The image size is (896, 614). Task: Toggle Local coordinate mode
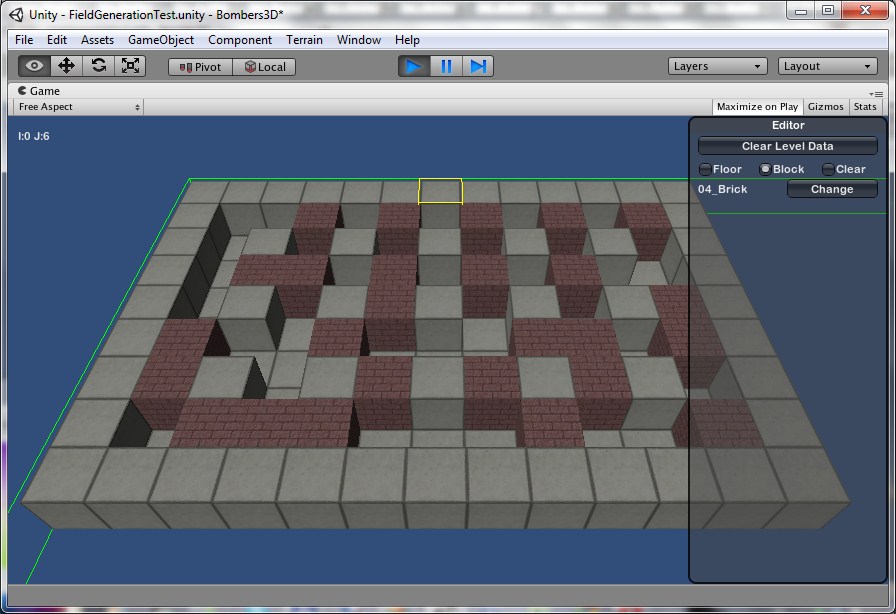[x=265, y=67]
